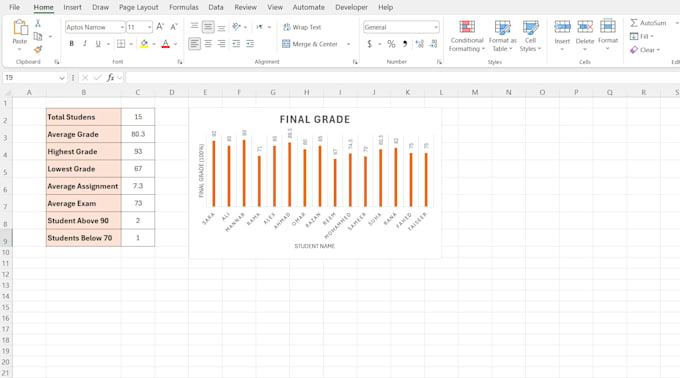The width and height of the screenshot is (680, 378).
Task: Toggle Top Align
Action: point(194,27)
